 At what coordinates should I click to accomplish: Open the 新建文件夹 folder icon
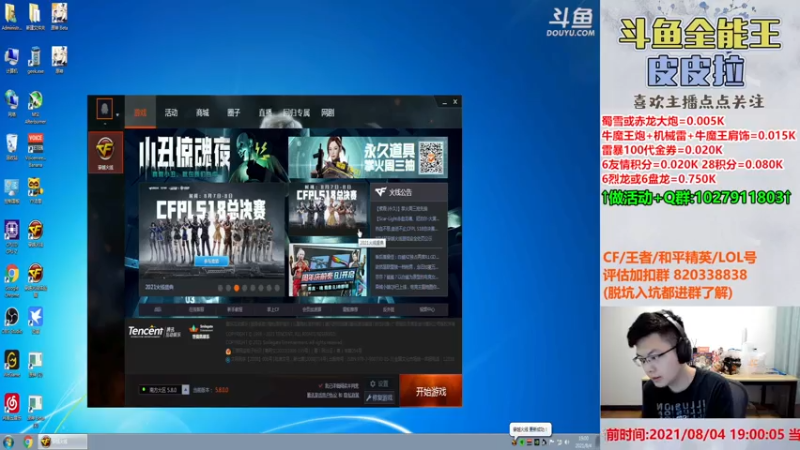[x=35, y=16]
